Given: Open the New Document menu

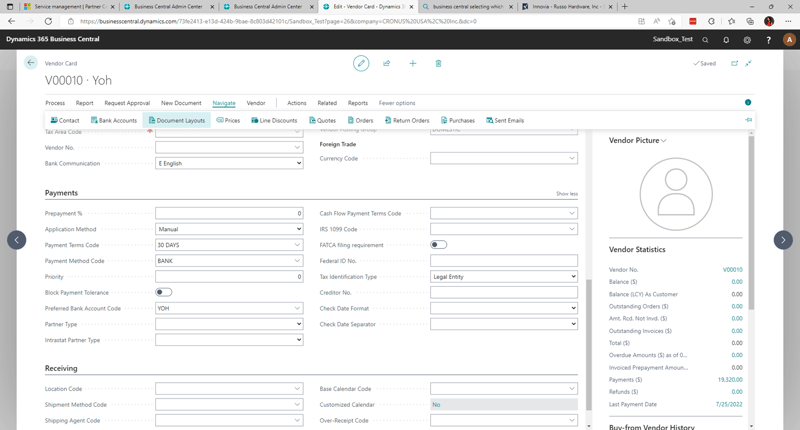Looking at the screenshot, I should pyautogui.click(x=181, y=103).
